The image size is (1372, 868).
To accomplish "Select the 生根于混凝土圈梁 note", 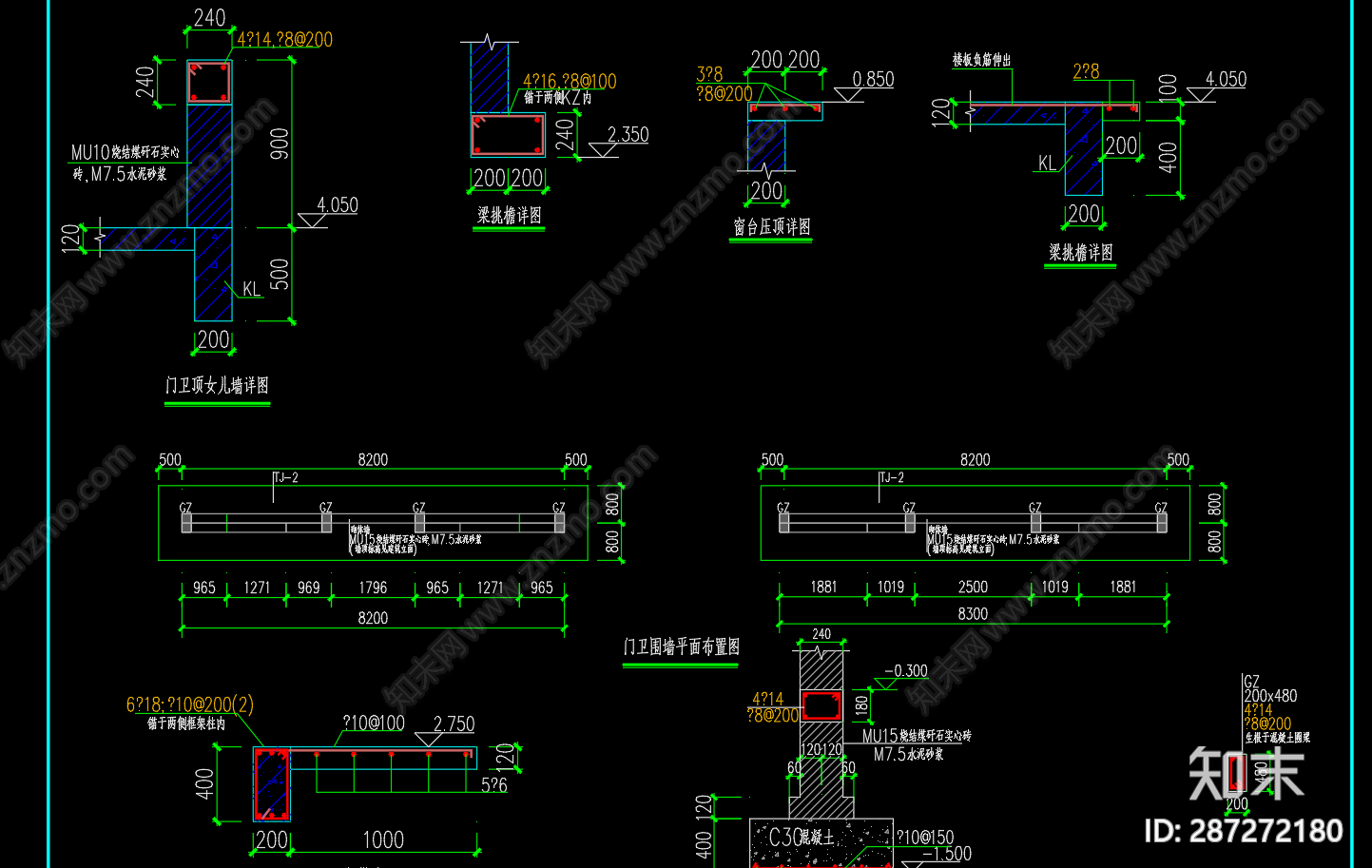I will (1277, 738).
